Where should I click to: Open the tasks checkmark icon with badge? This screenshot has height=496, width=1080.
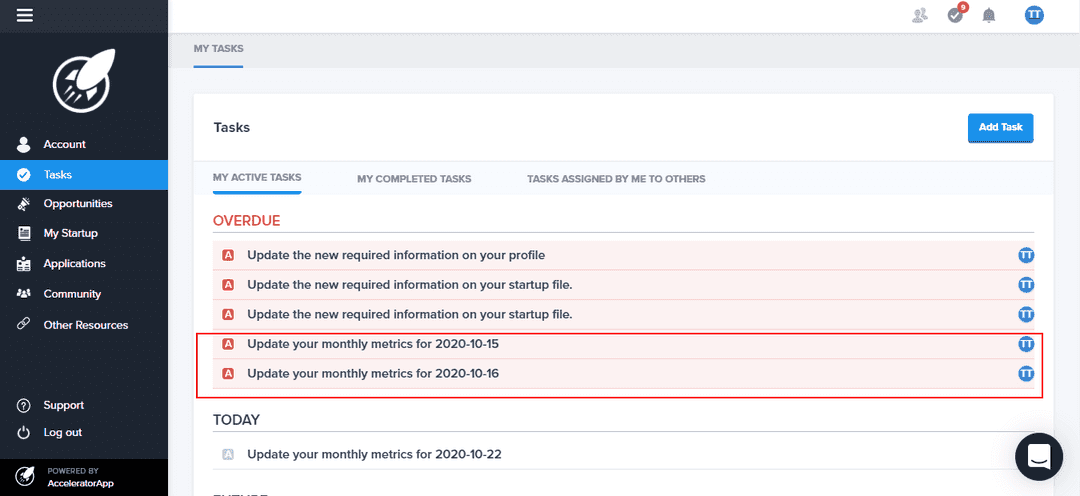[x=956, y=15]
